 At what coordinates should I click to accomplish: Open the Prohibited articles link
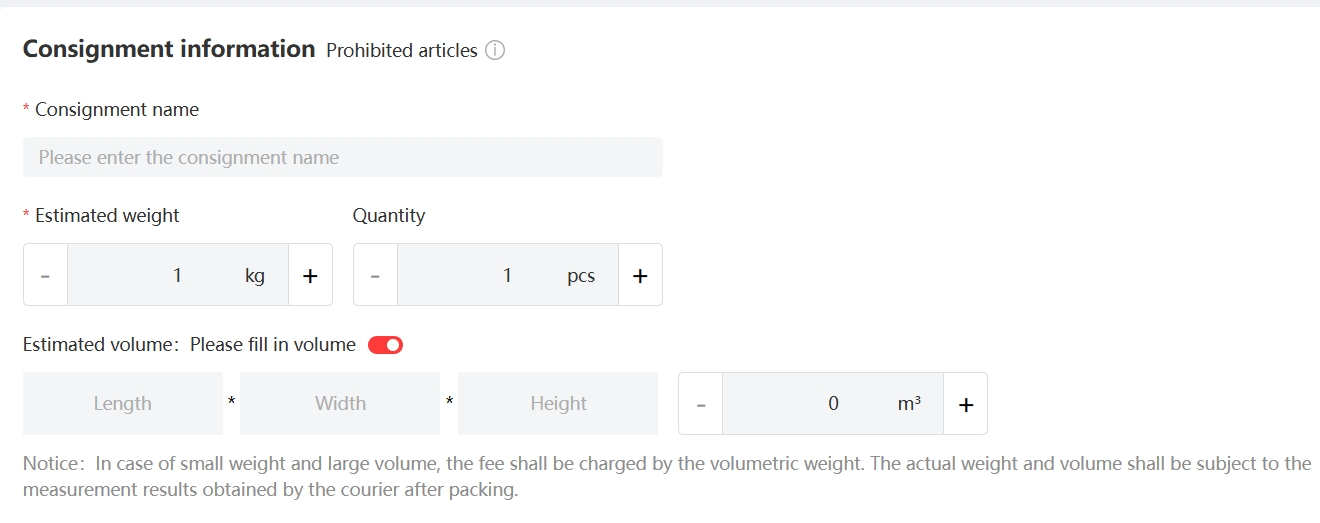pyautogui.click(x=402, y=50)
